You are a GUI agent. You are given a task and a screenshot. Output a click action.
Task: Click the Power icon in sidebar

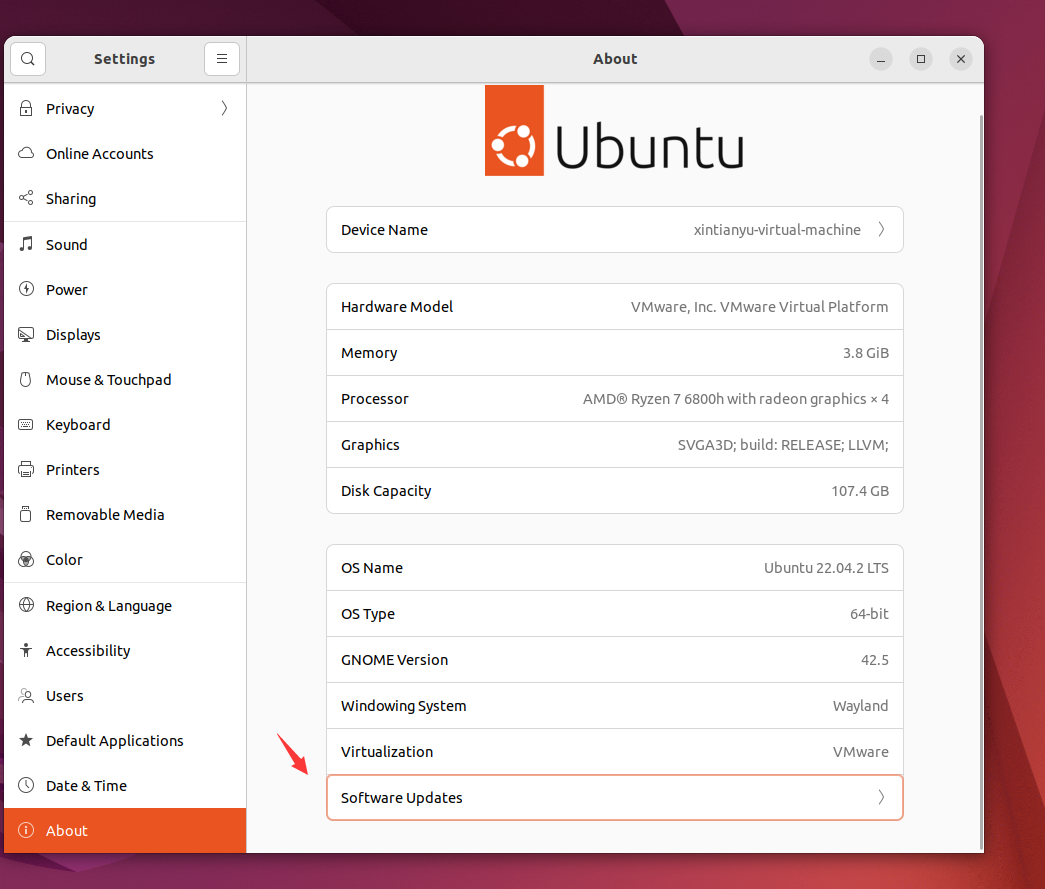[26, 289]
